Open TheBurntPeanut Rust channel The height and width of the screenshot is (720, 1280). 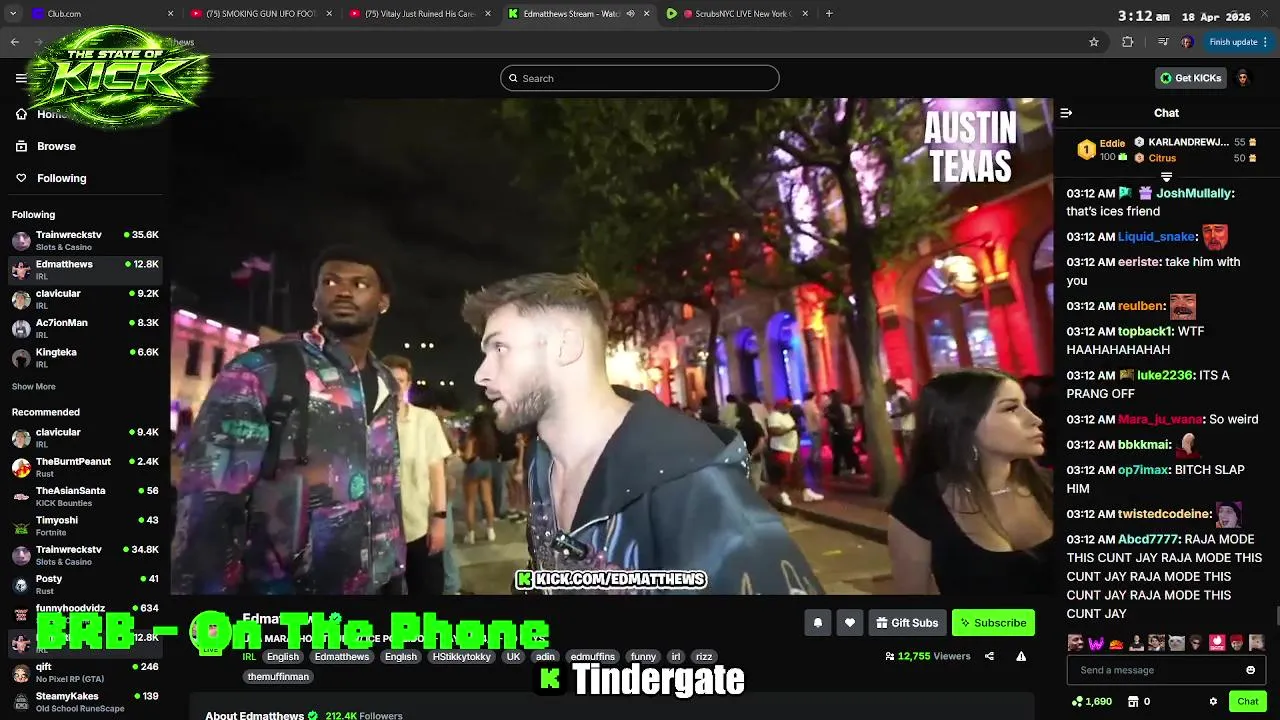[85, 467]
